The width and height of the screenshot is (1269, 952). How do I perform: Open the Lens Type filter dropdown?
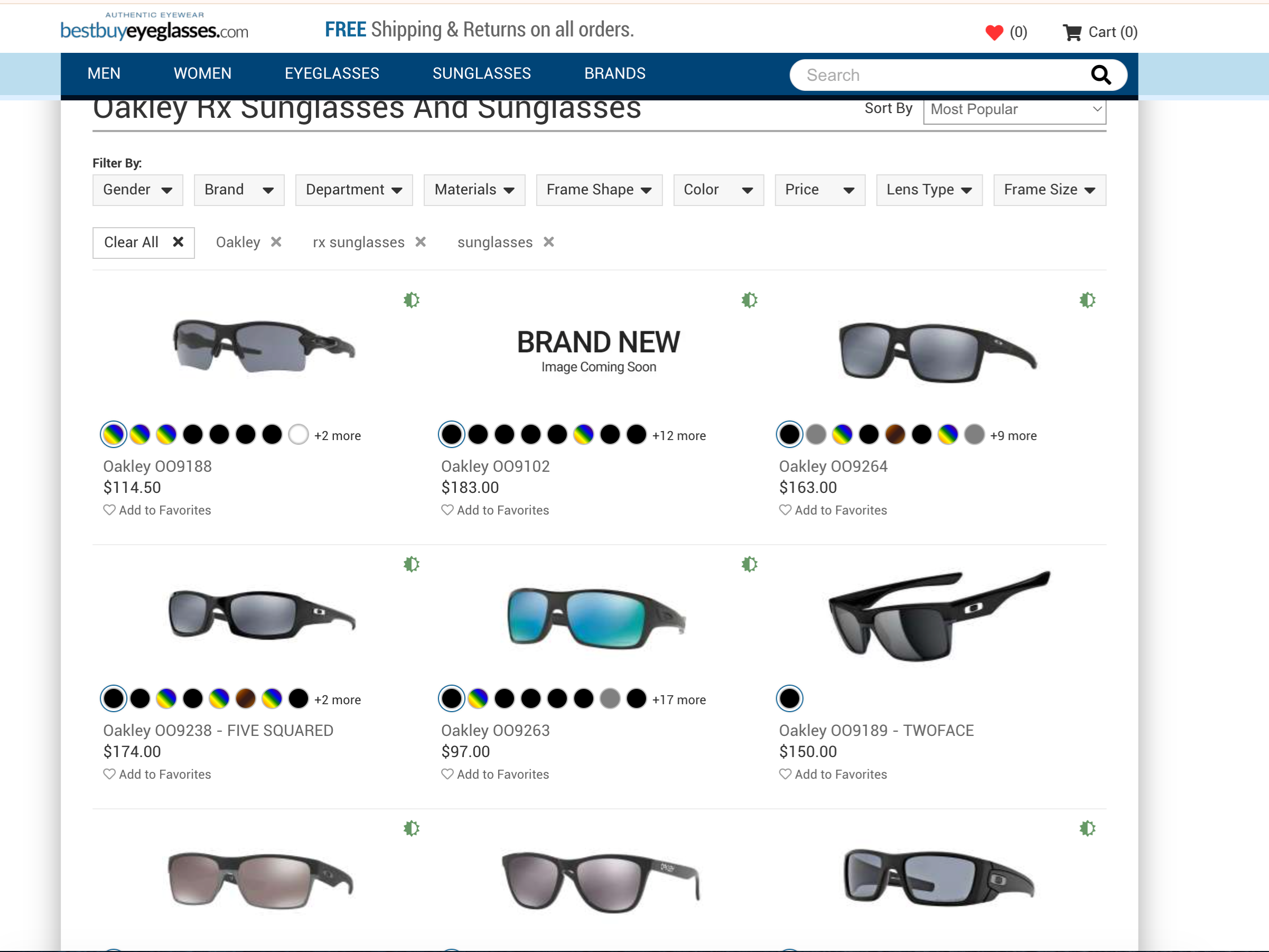[x=929, y=190]
